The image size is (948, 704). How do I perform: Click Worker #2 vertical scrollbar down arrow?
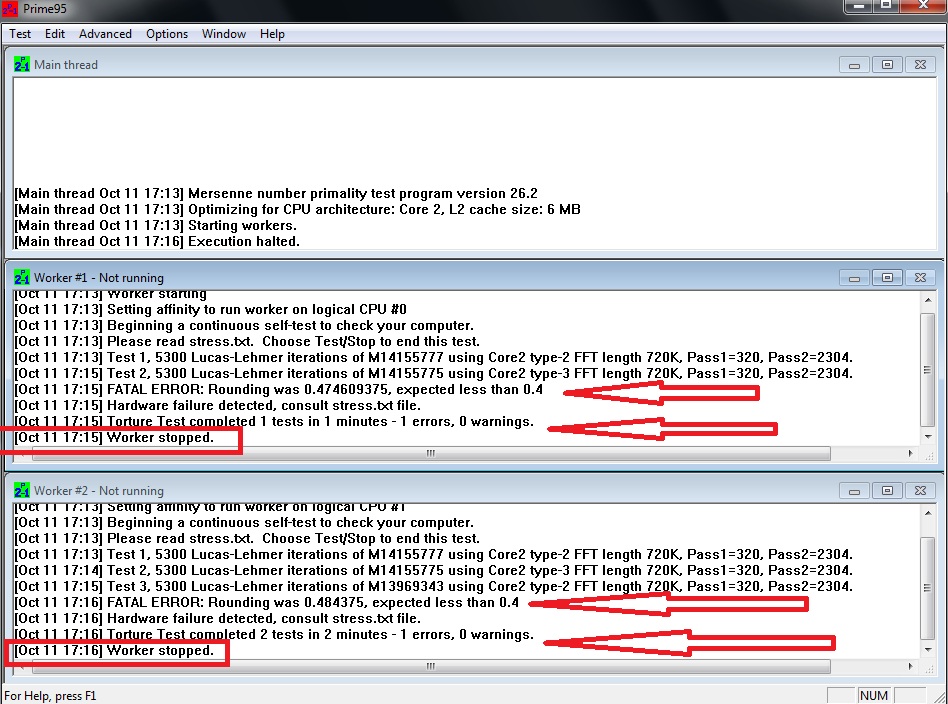927,650
